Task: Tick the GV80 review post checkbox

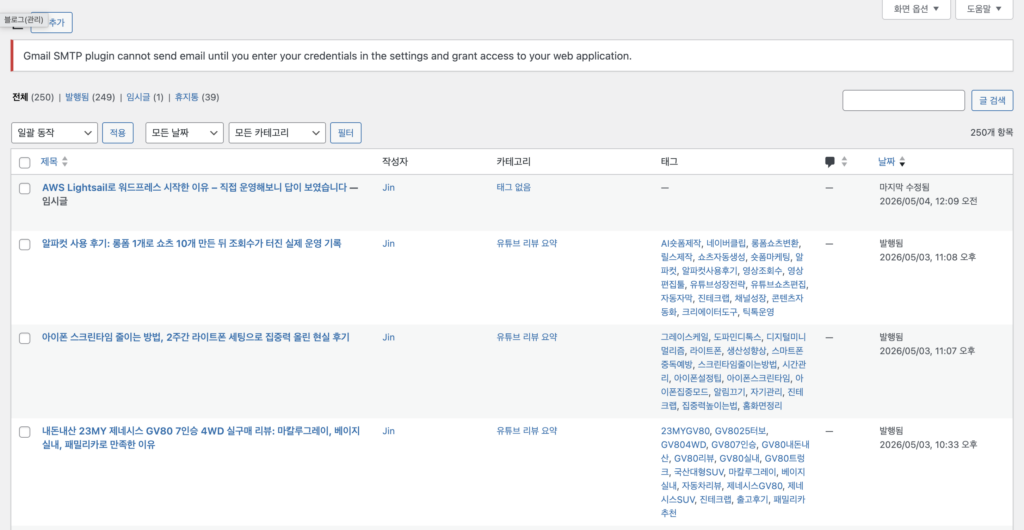Action: click(x=25, y=431)
